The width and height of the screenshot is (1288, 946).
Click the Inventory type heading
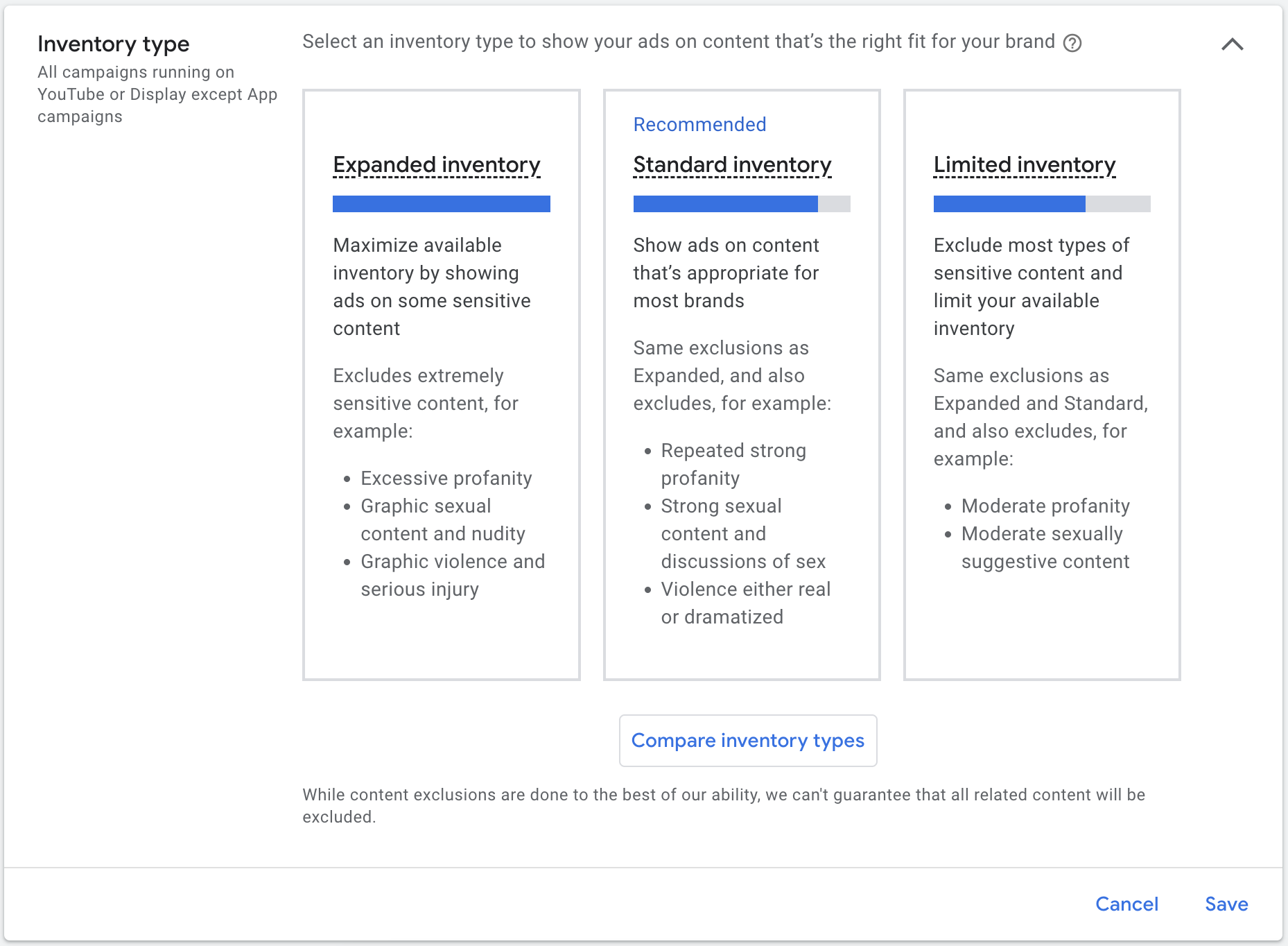(x=114, y=44)
